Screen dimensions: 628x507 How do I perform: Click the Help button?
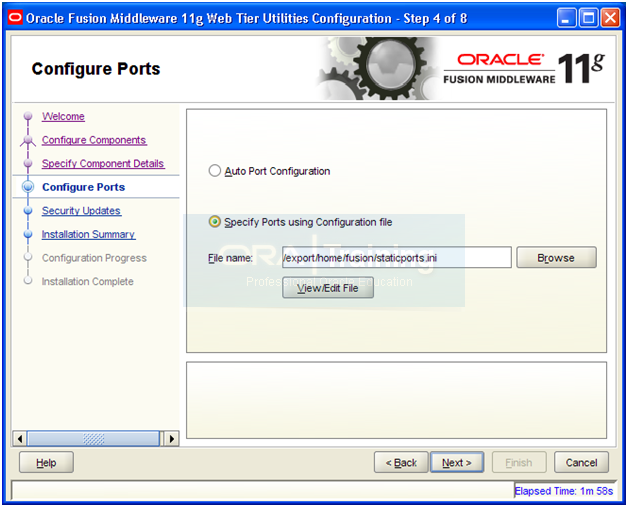46,463
